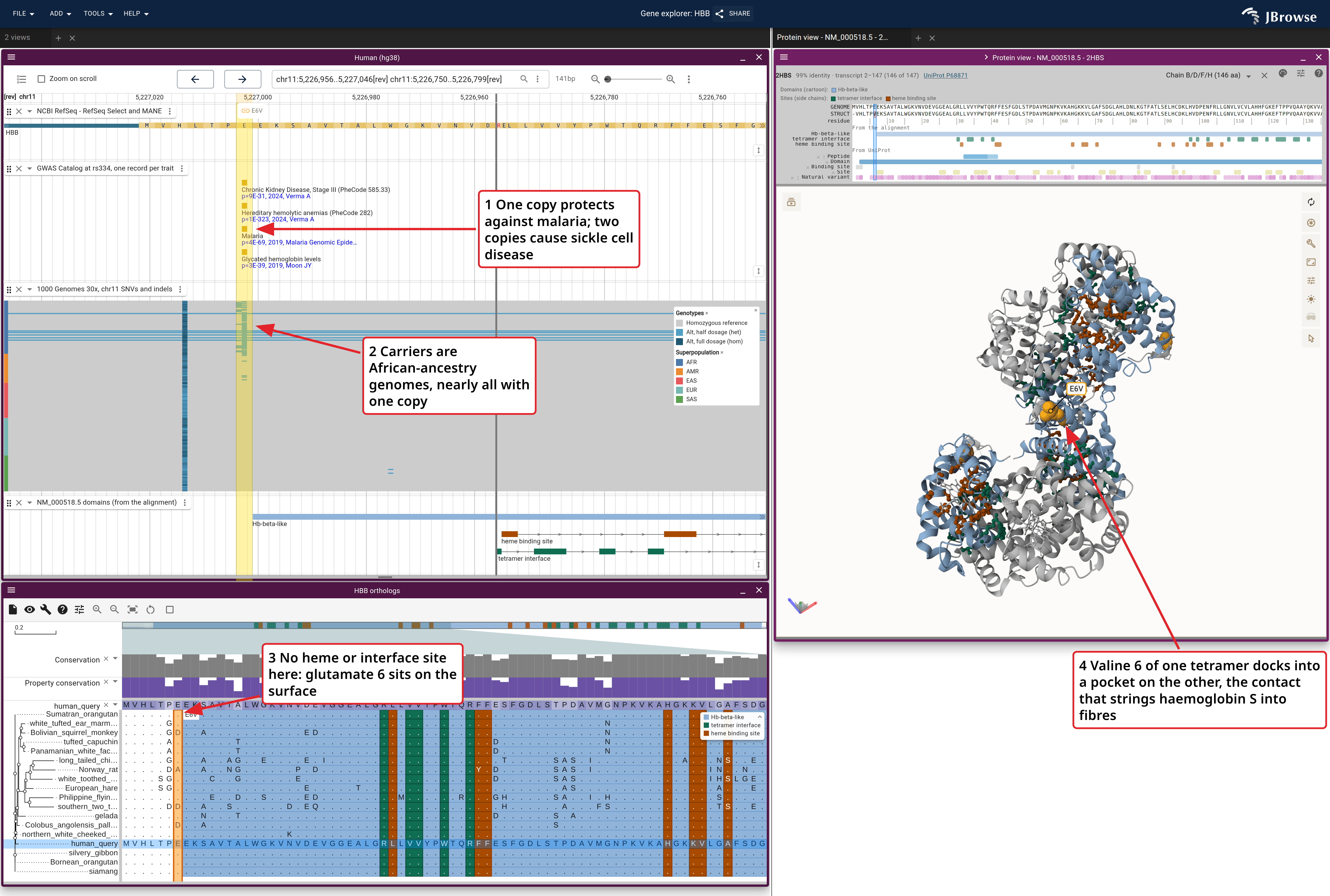Remove the human_query header row with its X

click(106, 705)
